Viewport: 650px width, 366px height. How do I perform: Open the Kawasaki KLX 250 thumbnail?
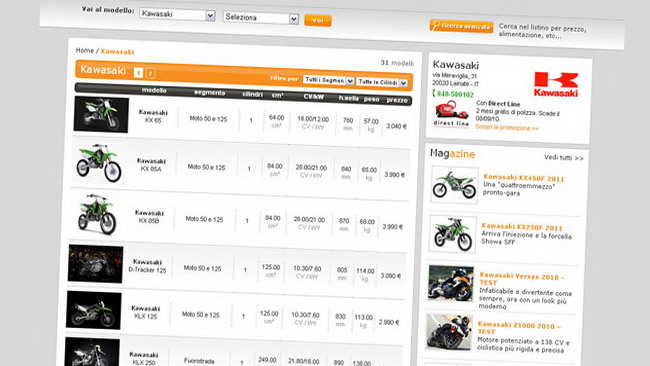(92, 352)
